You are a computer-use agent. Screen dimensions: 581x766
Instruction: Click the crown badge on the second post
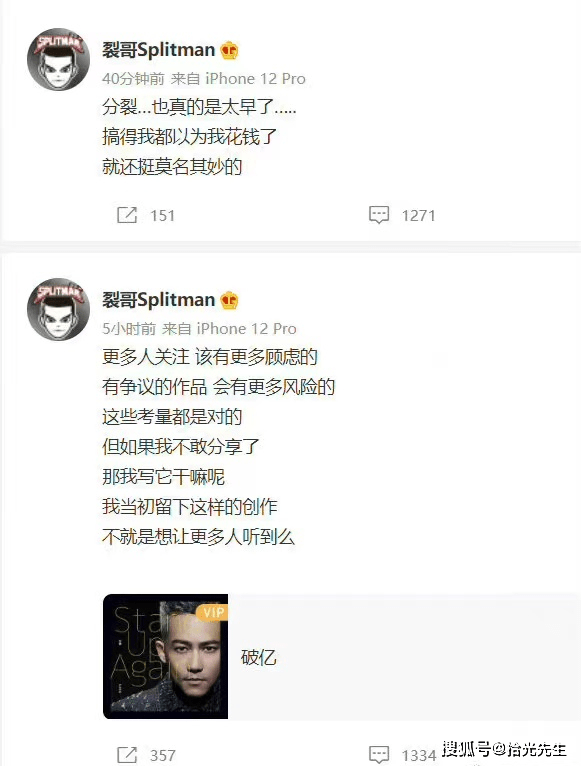tap(229, 300)
